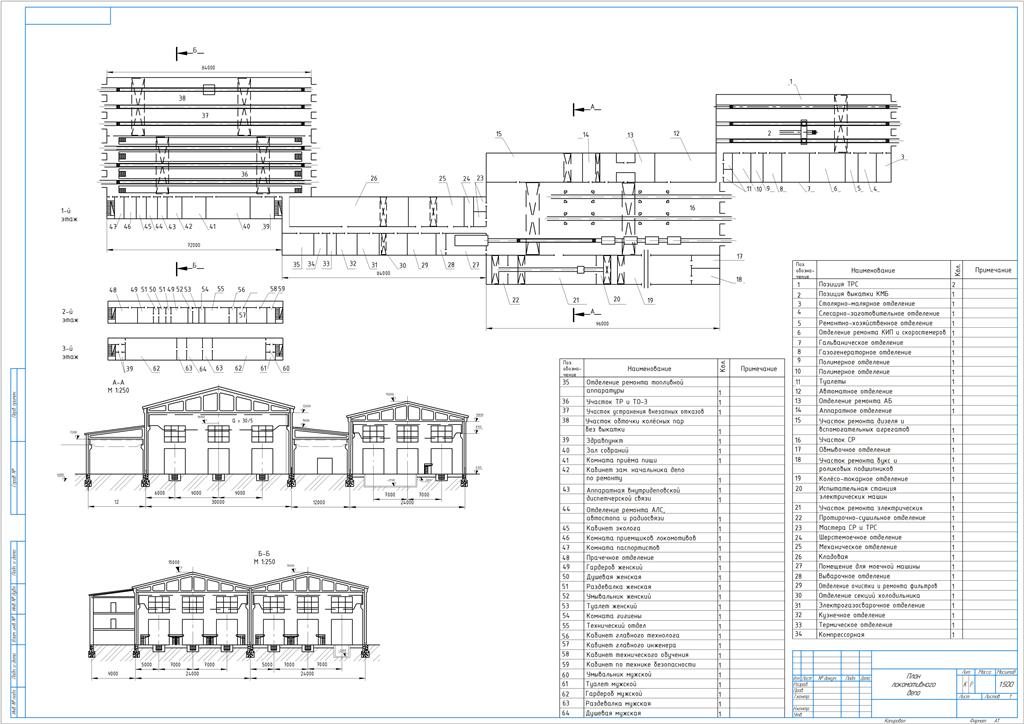Select 'Душевая мужская' last row
Viewport: 1024px width, 724px height.
pos(672,714)
